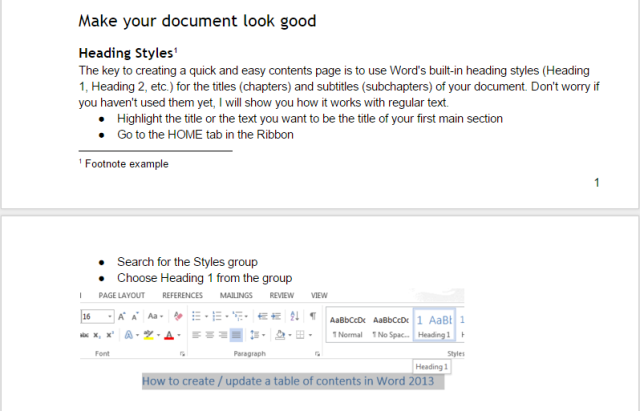640x411 pixels.
Task: Switch to the VIEW tab
Action: 319,295
